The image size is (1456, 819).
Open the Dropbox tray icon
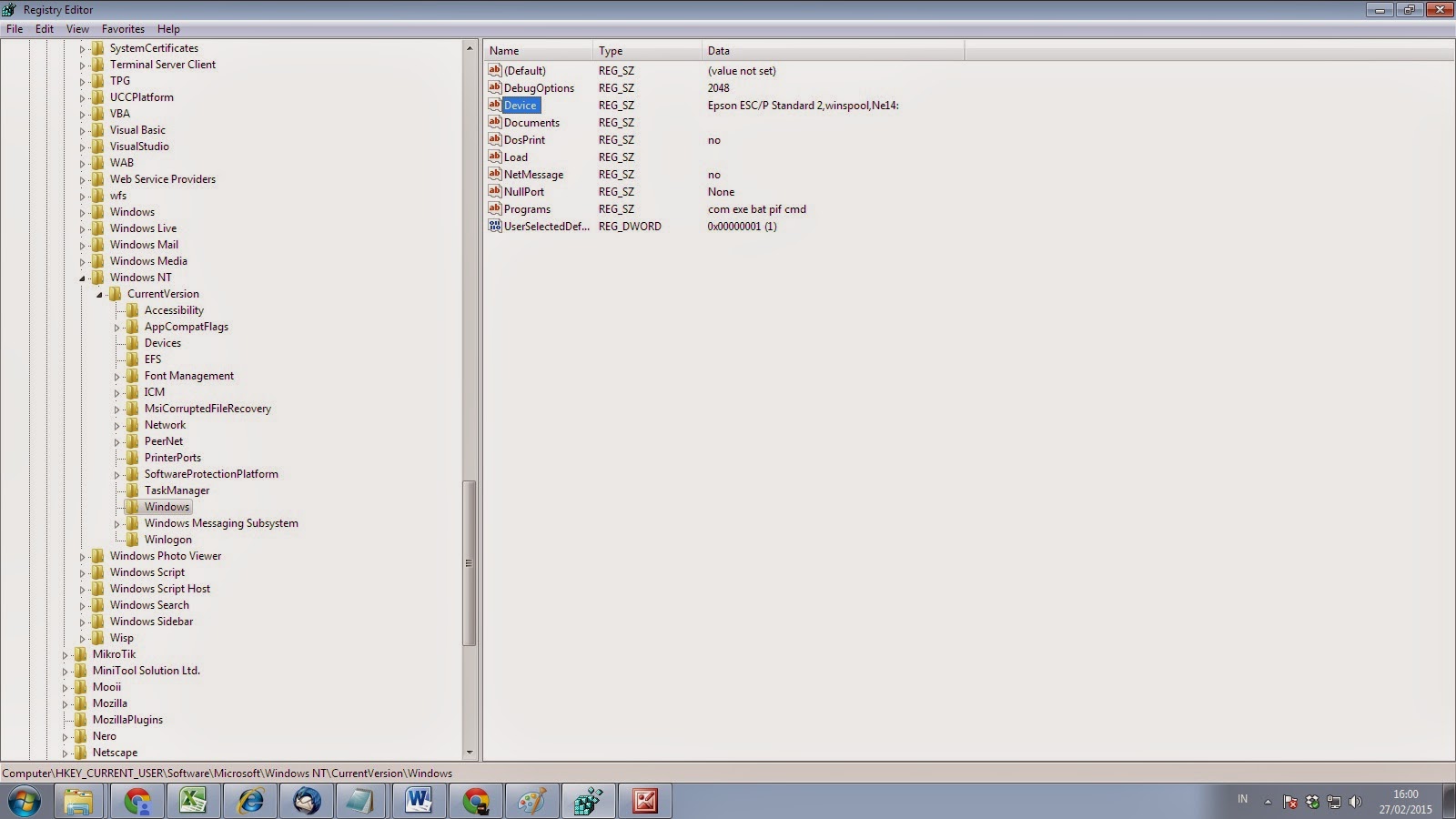tap(1312, 802)
